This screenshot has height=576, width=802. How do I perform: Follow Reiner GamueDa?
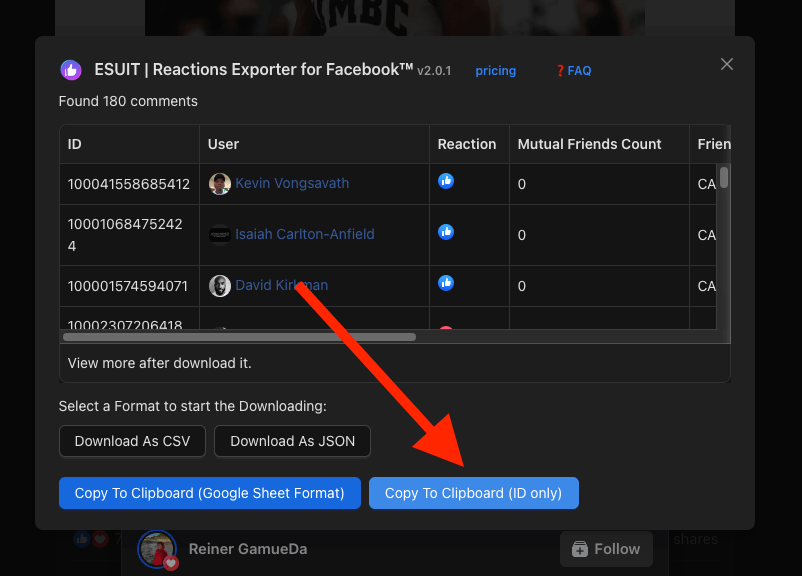click(x=606, y=549)
